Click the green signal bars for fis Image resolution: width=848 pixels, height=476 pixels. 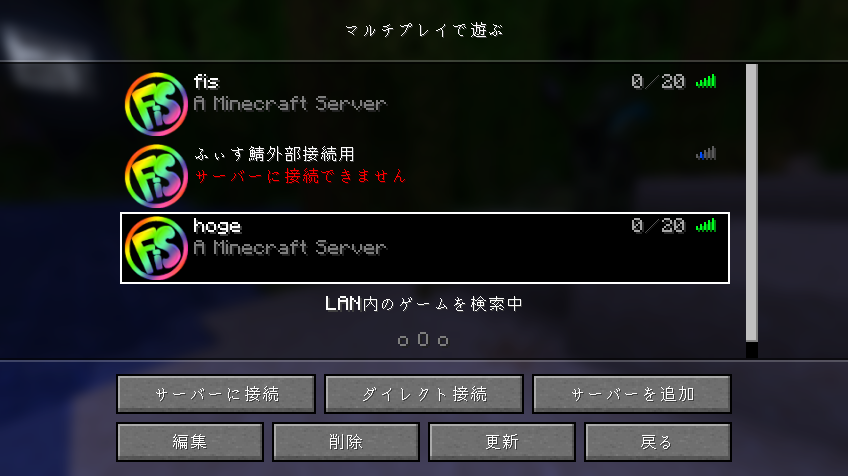(x=706, y=81)
